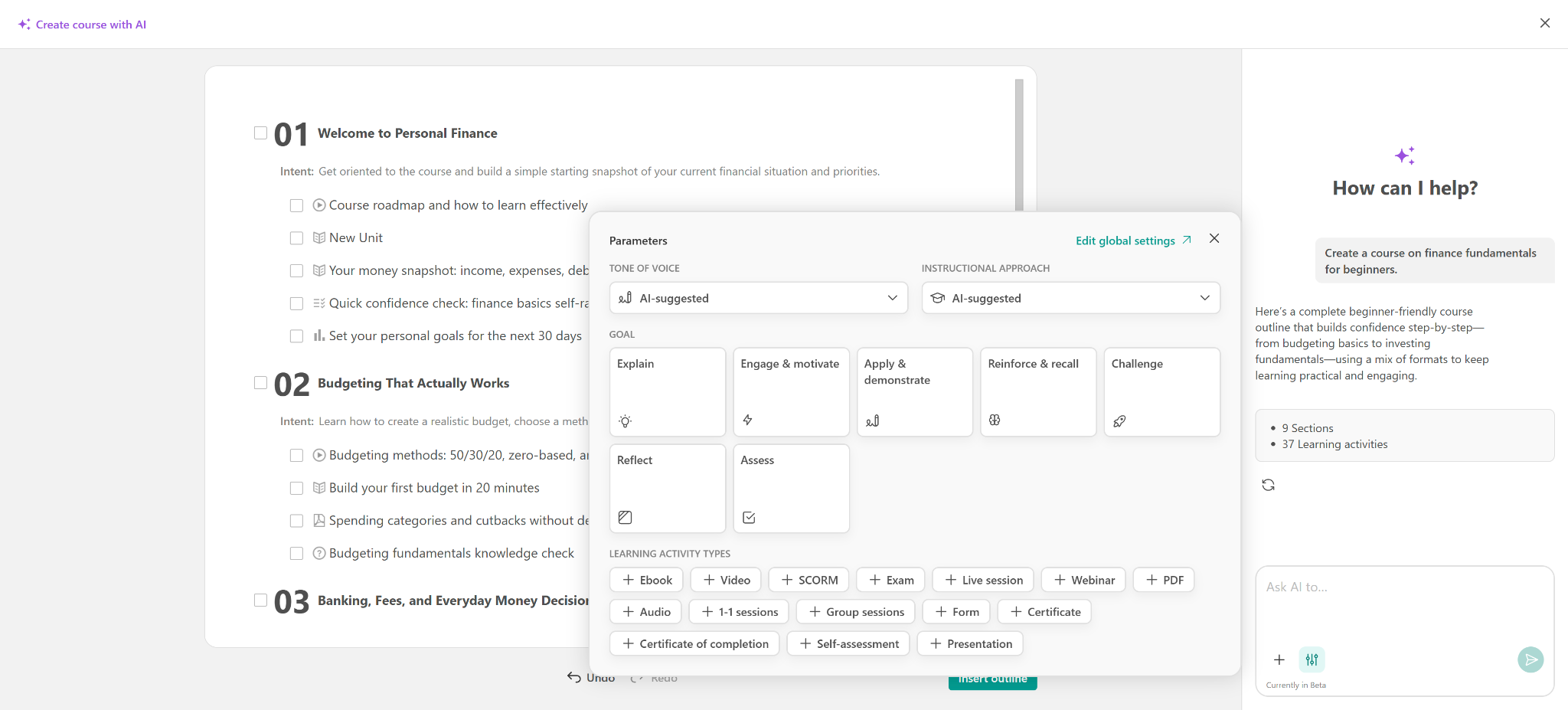The image size is (1568, 710).
Task: Select the Explain goal card
Action: pyautogui.click(x=668, y=392)
